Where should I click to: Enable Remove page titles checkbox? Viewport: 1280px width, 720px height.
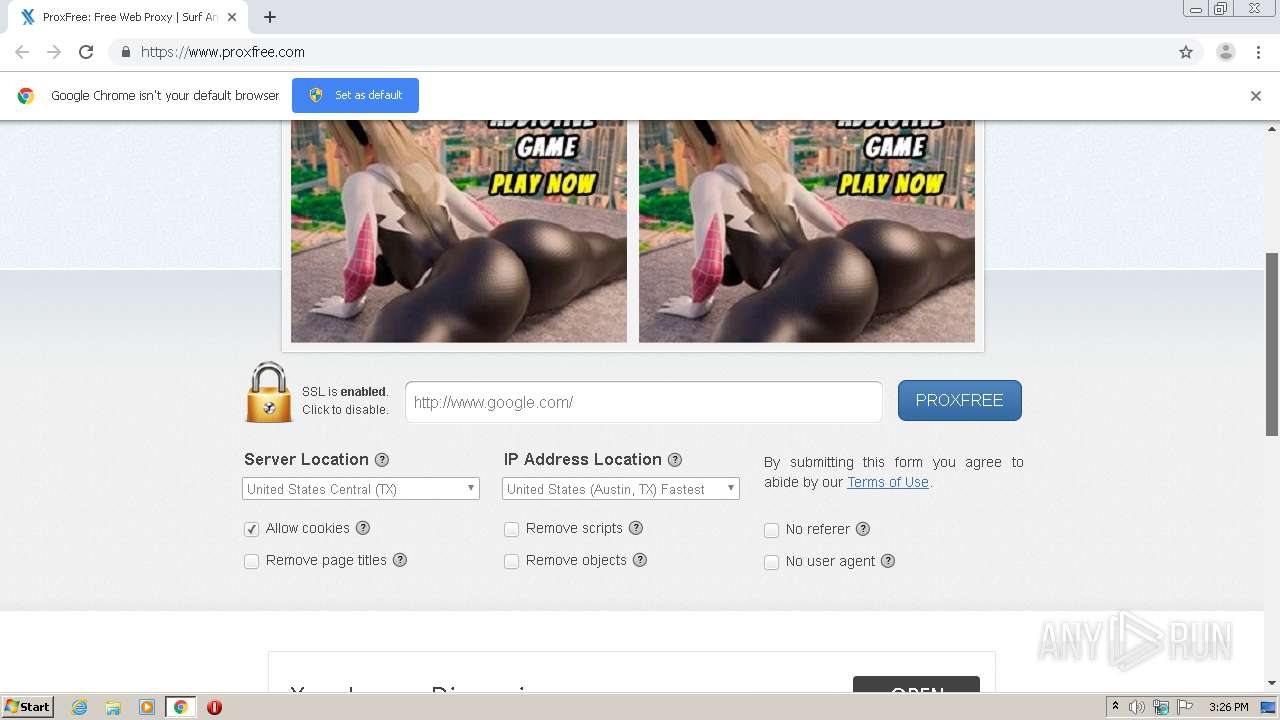coord(252,561)
